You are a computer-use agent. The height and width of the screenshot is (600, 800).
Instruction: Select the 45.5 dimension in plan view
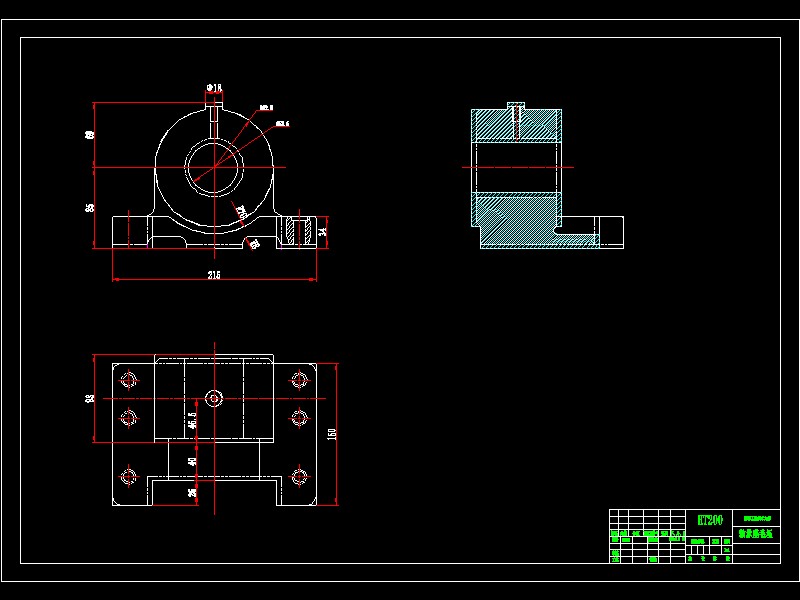click(192, 421)
